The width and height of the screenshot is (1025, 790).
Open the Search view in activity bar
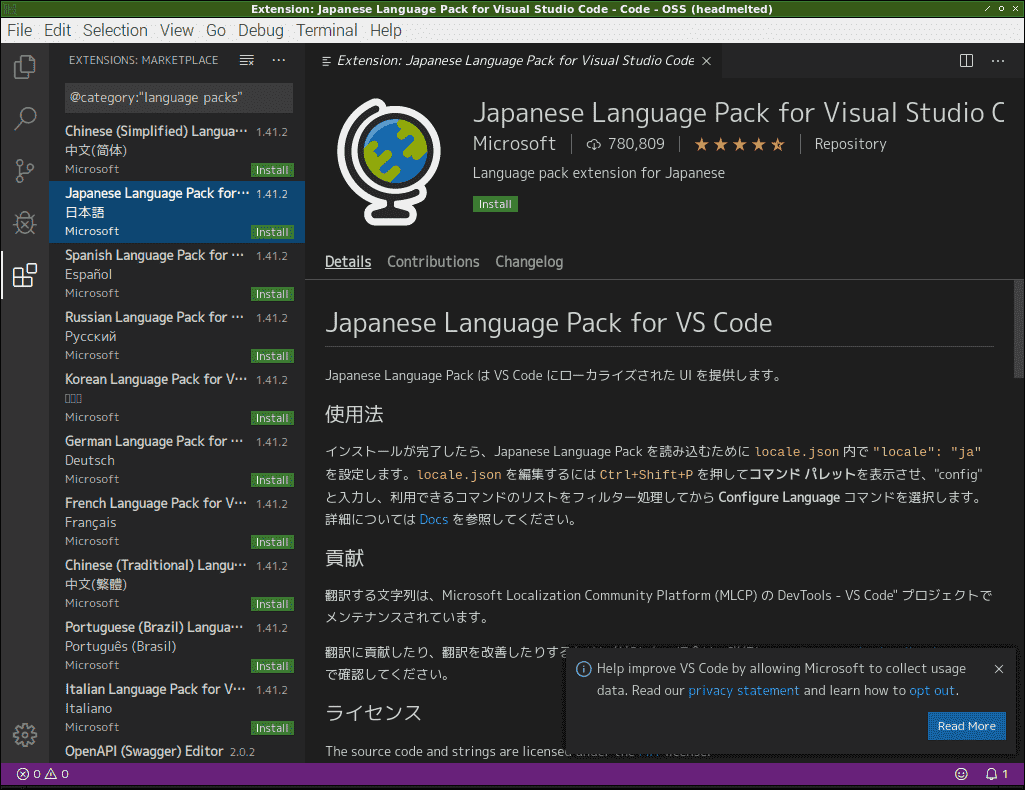[x=25, y=119]
